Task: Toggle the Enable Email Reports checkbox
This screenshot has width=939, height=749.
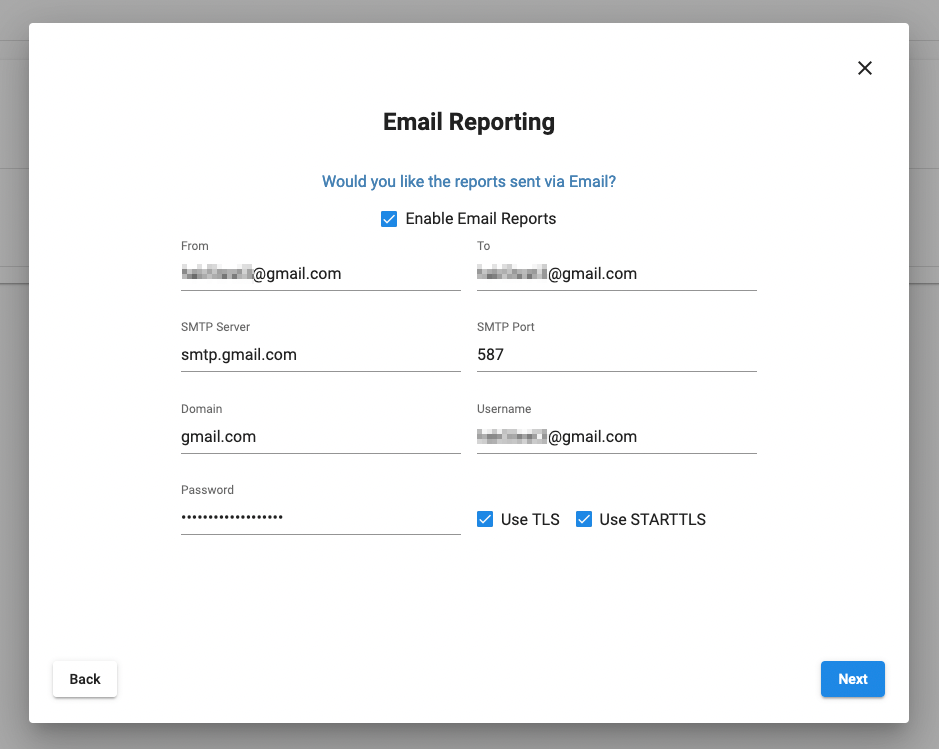Action: point(389,219)
